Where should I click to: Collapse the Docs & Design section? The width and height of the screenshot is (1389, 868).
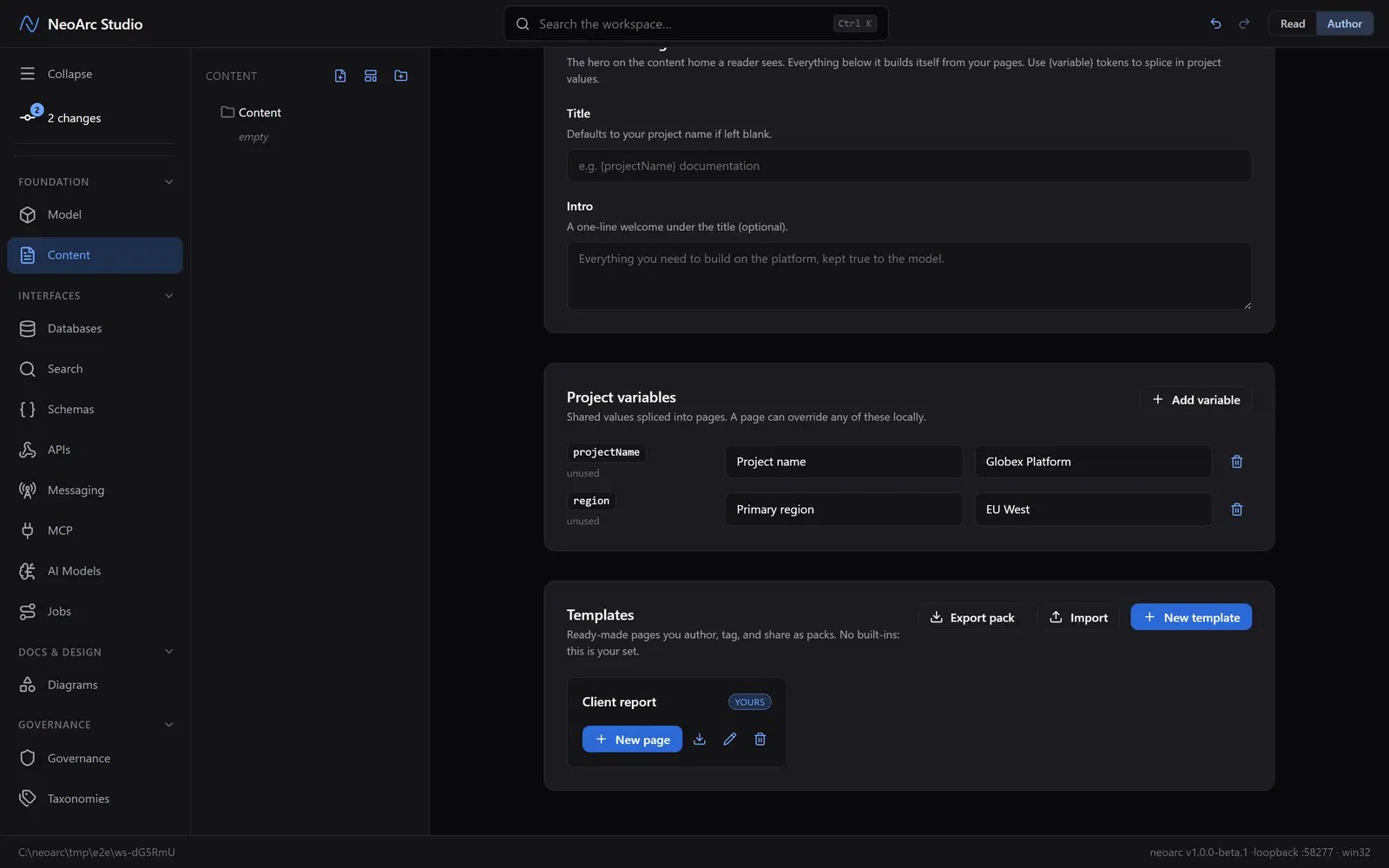[169, 652]
